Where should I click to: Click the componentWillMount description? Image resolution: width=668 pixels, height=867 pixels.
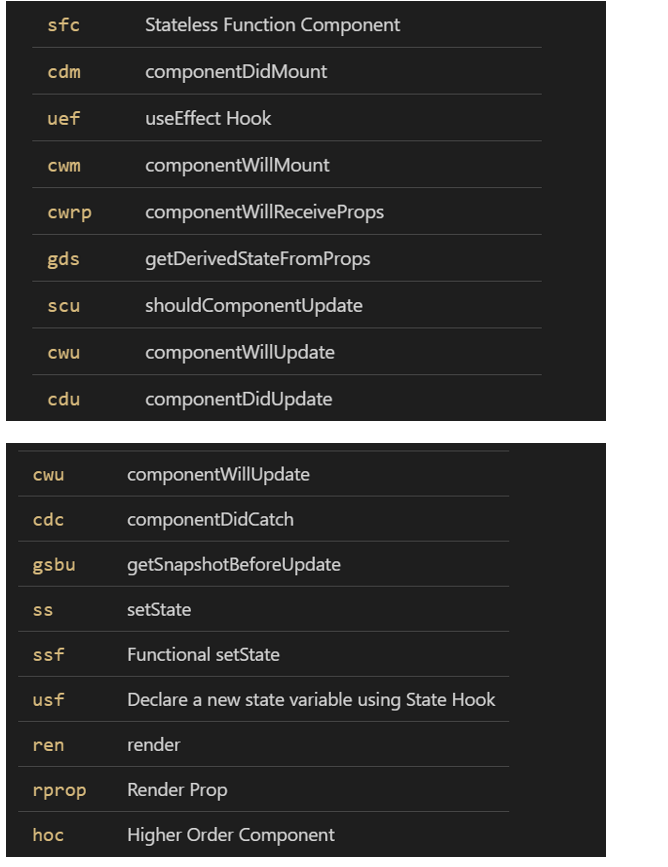(237, 165)
